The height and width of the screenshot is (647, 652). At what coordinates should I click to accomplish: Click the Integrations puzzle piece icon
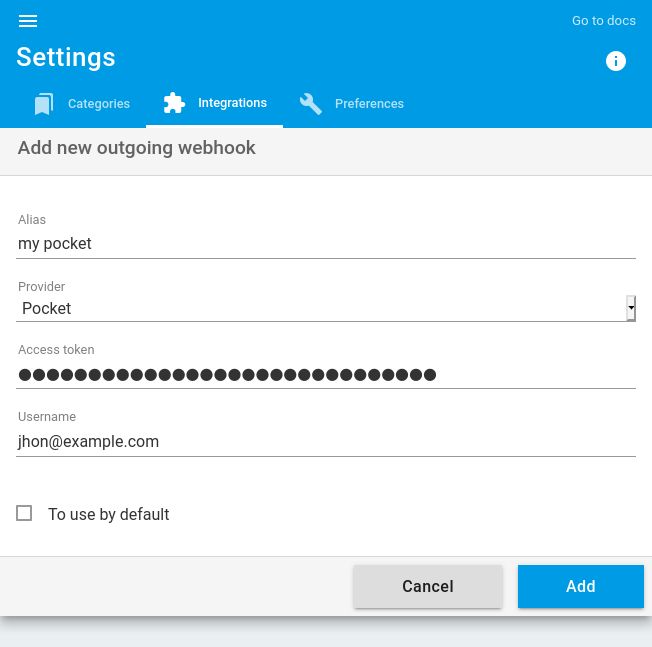[174, 103]
